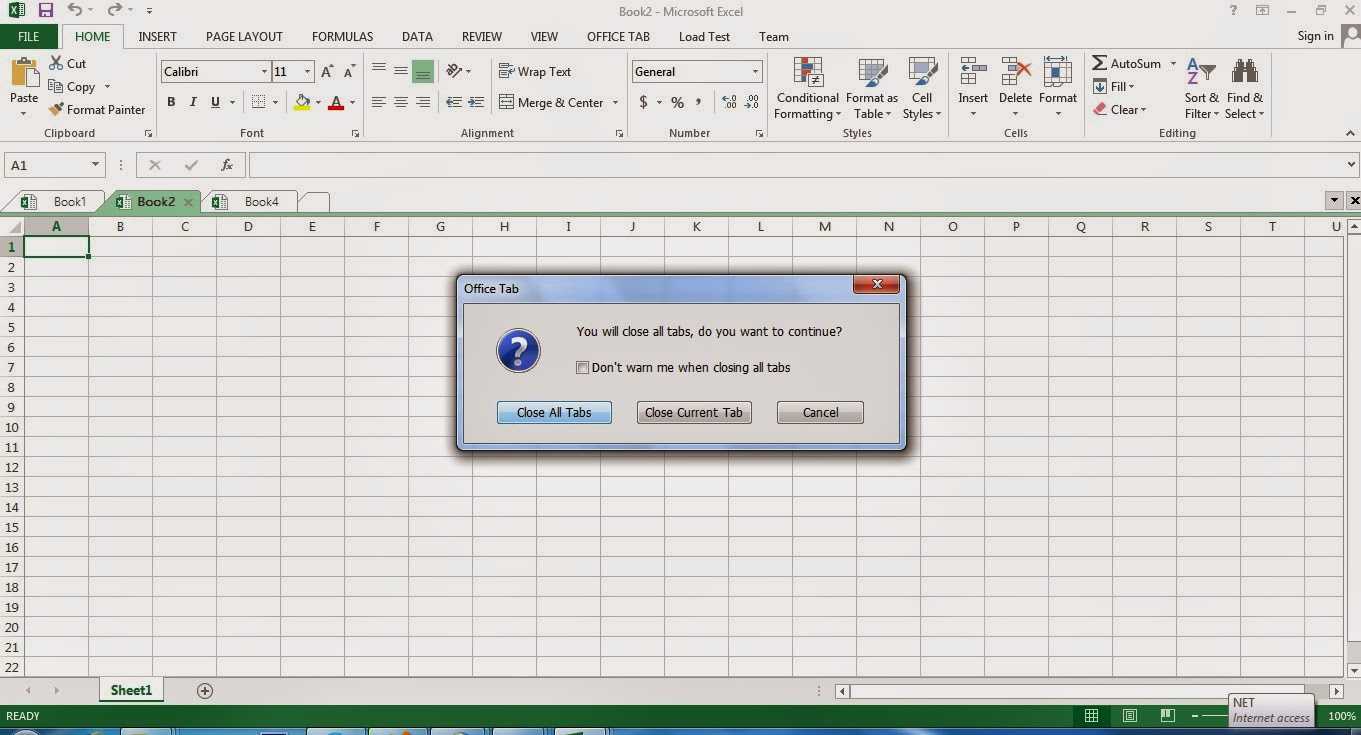This screenshot has width=1361, height=735.
Task: Click the Copy icon
Action: tap(56, 87)
